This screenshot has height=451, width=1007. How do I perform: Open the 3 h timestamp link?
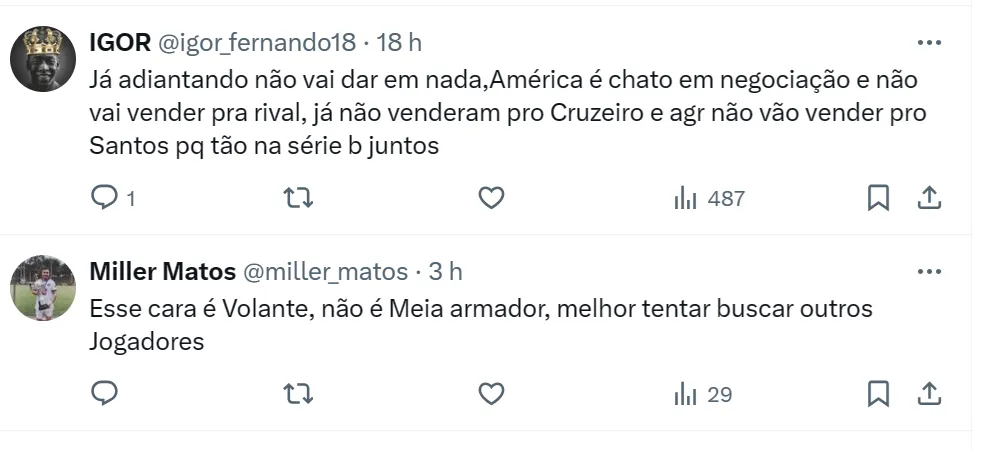click(446, 272)
